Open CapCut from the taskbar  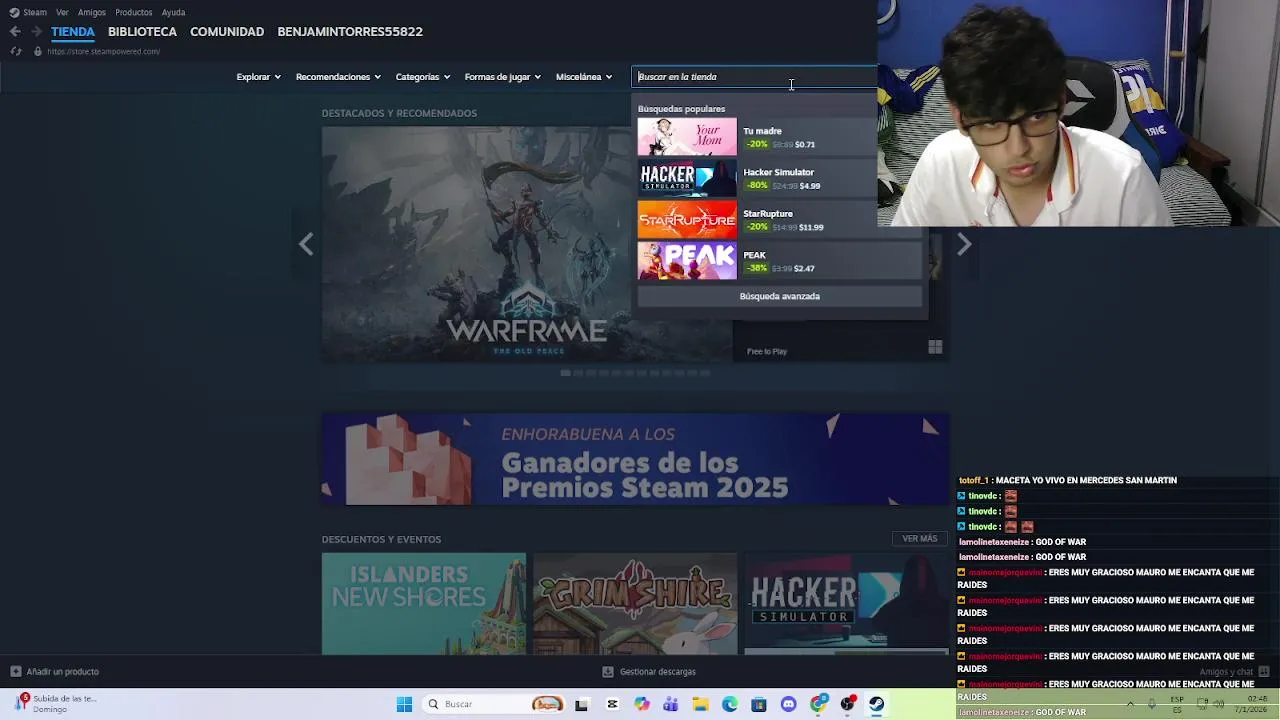coord(612,704)
